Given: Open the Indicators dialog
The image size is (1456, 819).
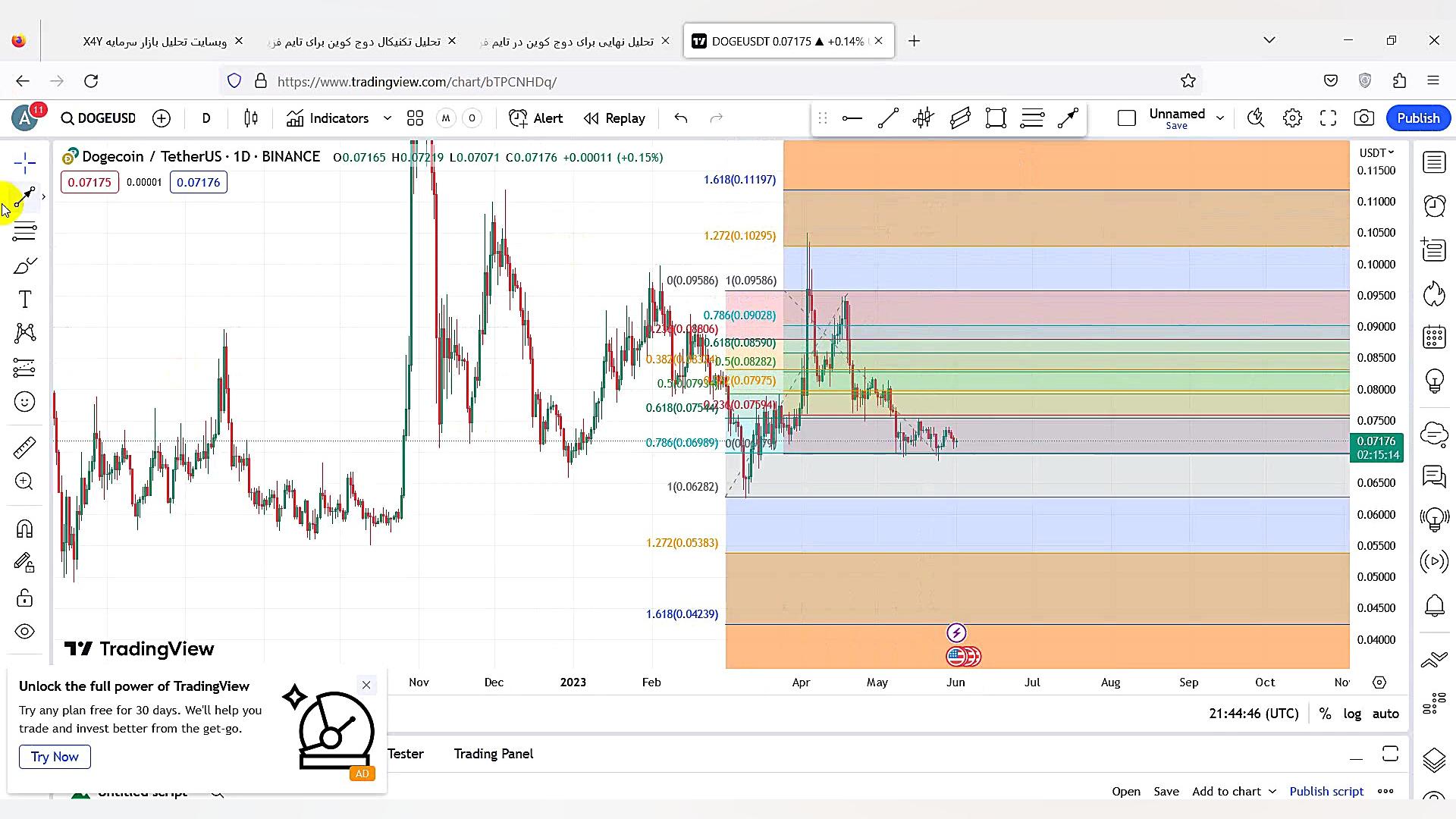Looking at the screenshot, I should click(328, 118).
